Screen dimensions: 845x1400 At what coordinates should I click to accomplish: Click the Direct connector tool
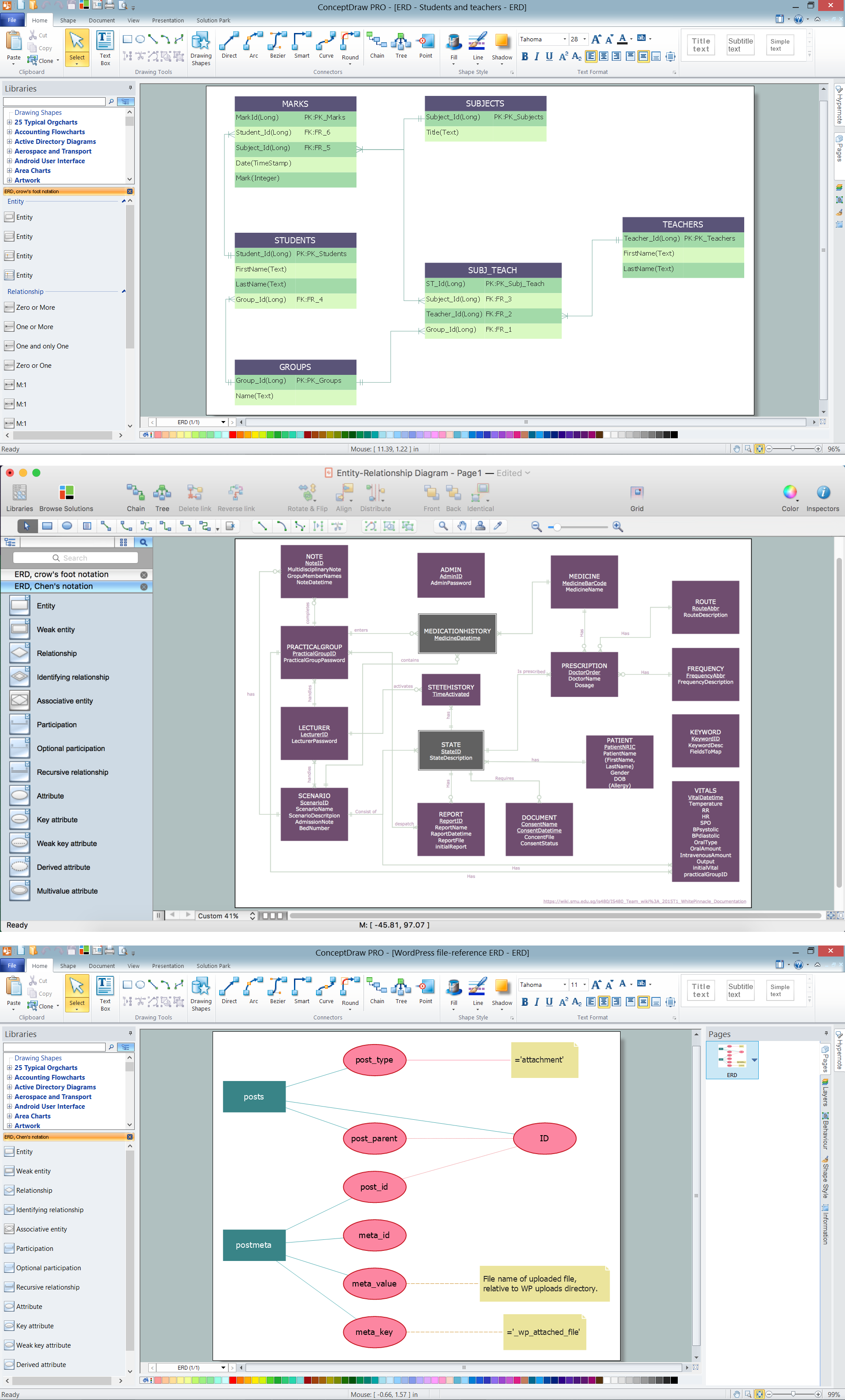[227, 48]
